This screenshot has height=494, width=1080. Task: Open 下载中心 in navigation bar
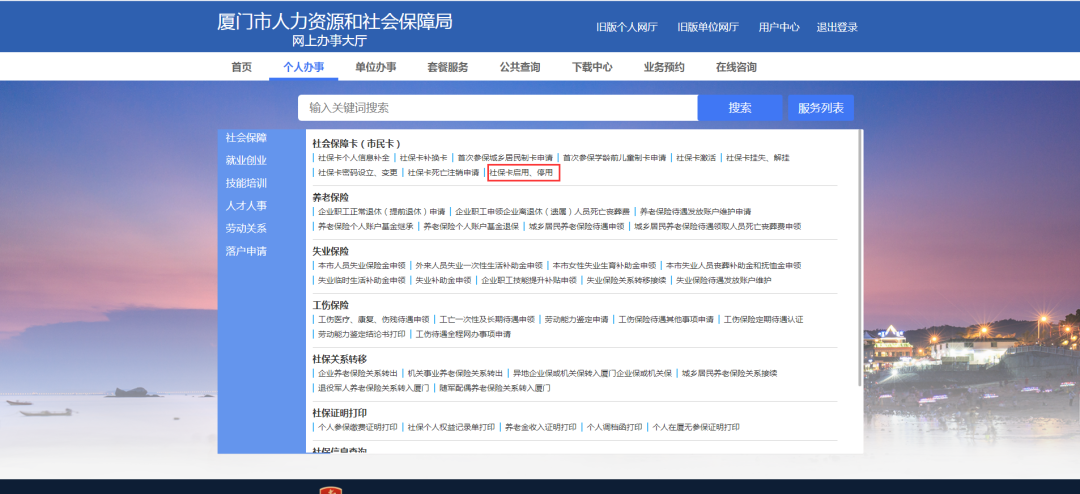[x=592, y=67]
